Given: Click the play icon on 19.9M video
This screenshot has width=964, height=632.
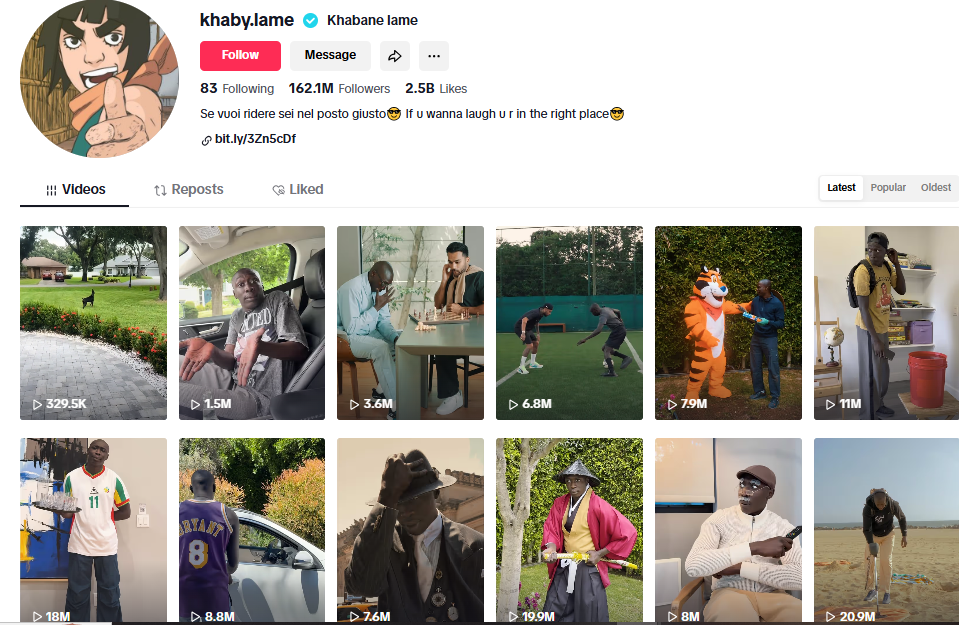Looking at the screenshot, I should 513,617.
